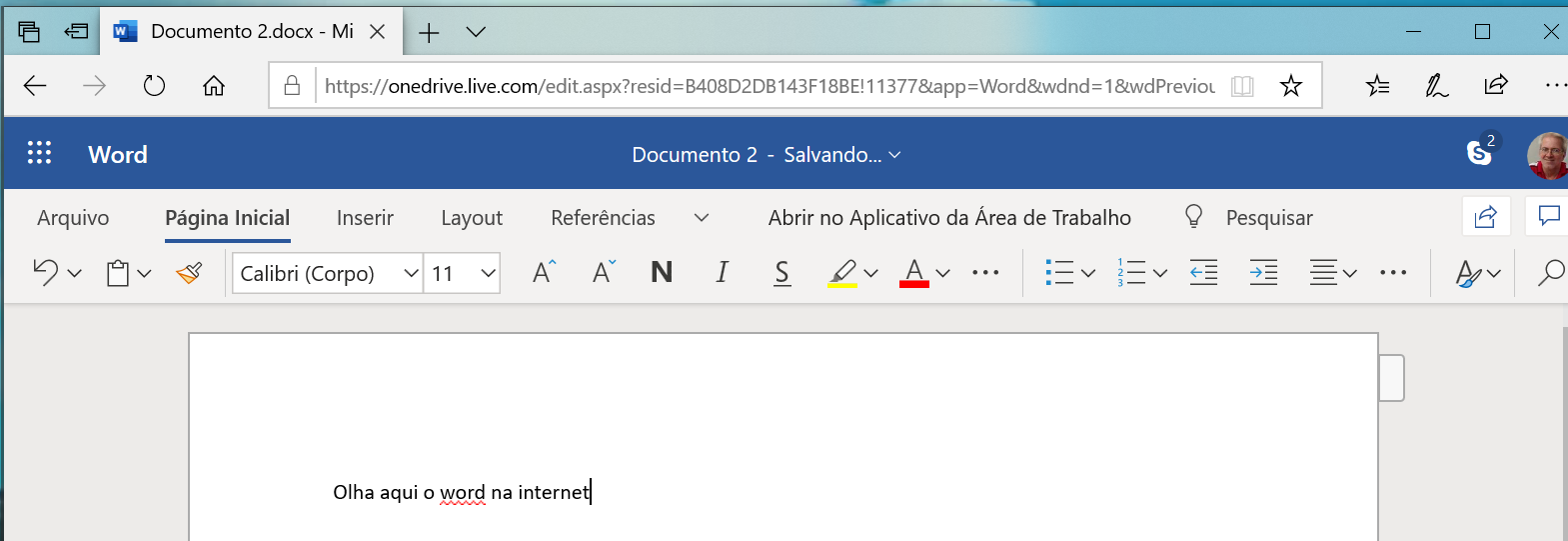Viewport: 1568px width, 541px height.
Task: Select the Format Painter brush icon
Action: 189,272
